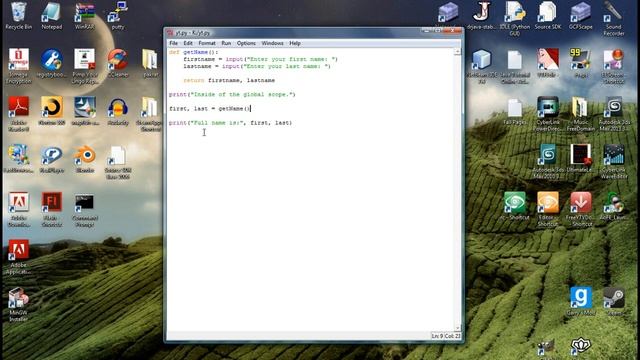Open the Run menu in IDLE
This screenshot has width=640, height=360.
tap(226, 43)
